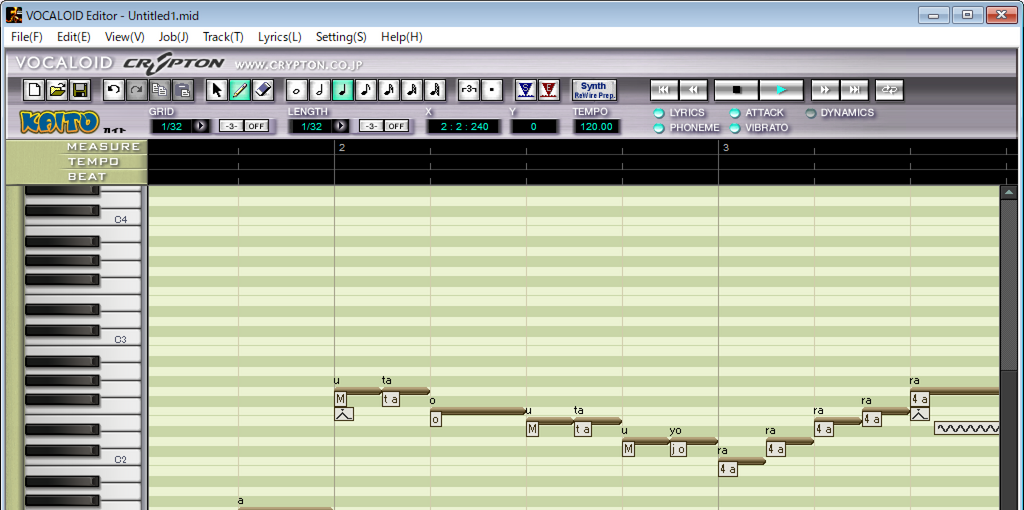Screen dimensions: 1024x510
Task: Click the Synth ReWire Prep. button
Action: 594,90
